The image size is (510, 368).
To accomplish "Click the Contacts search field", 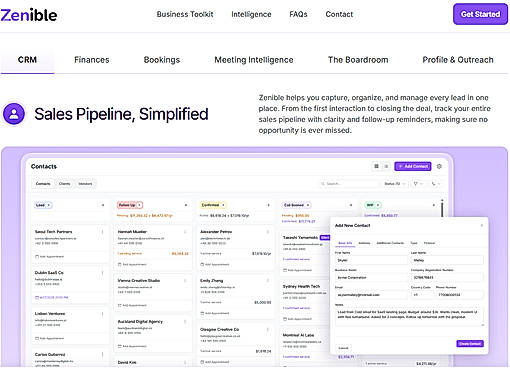I will tap(348, 184).
